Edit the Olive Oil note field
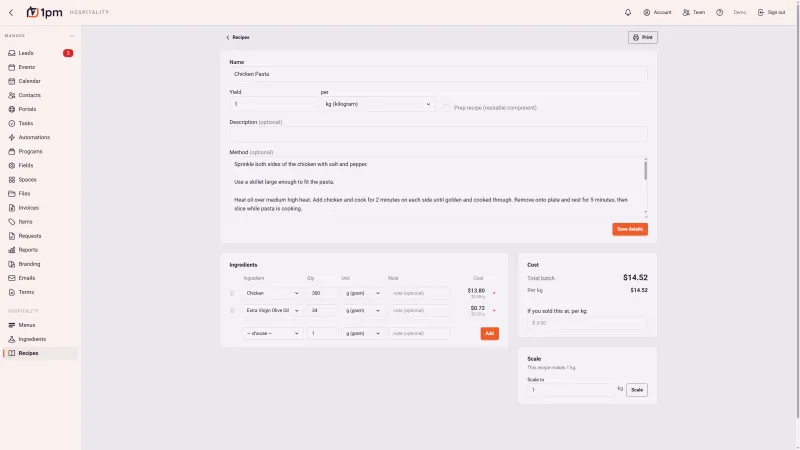Screen dimensions: 800x450 (x=419, y=311)
